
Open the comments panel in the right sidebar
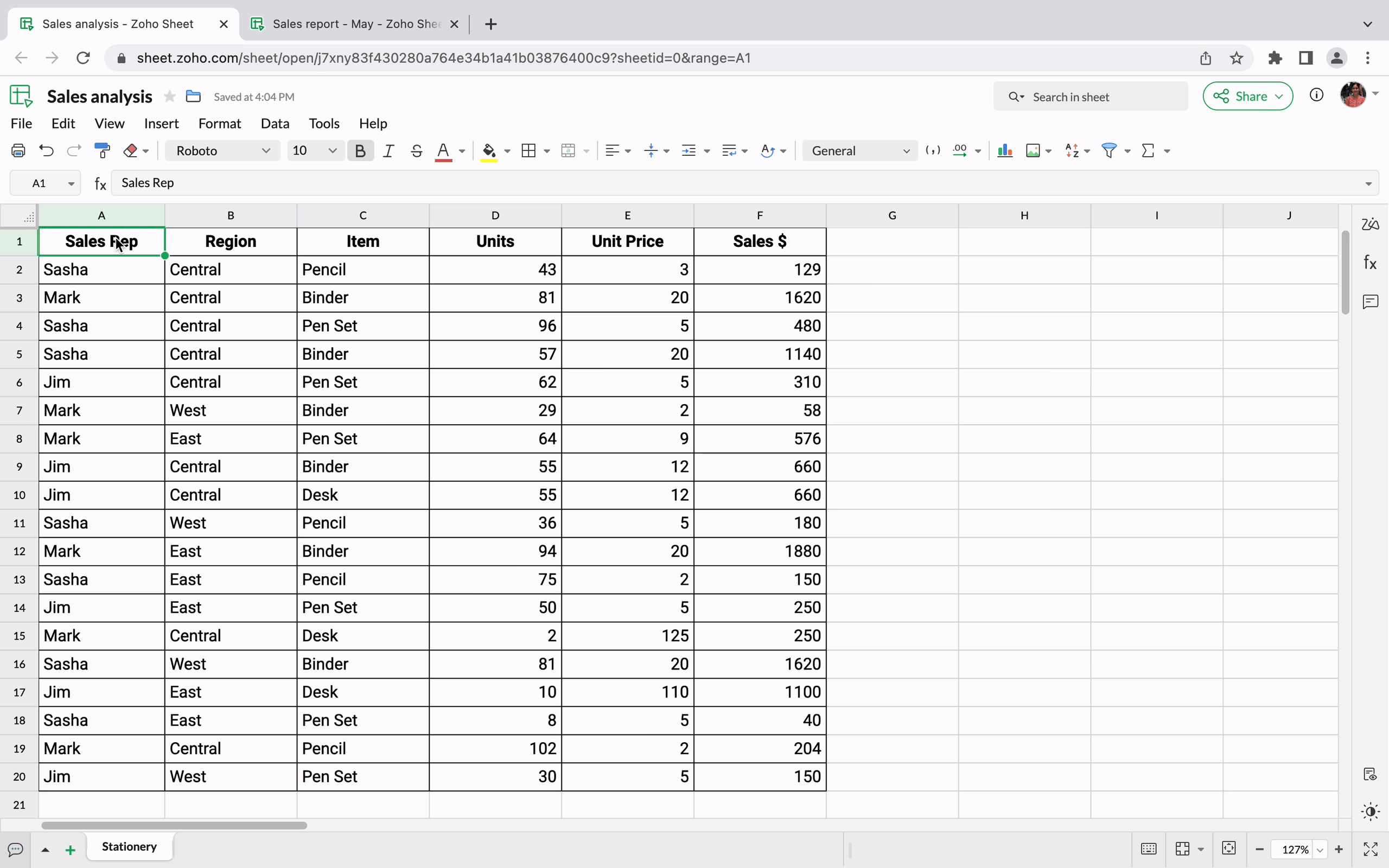(x=1370, y=302)
